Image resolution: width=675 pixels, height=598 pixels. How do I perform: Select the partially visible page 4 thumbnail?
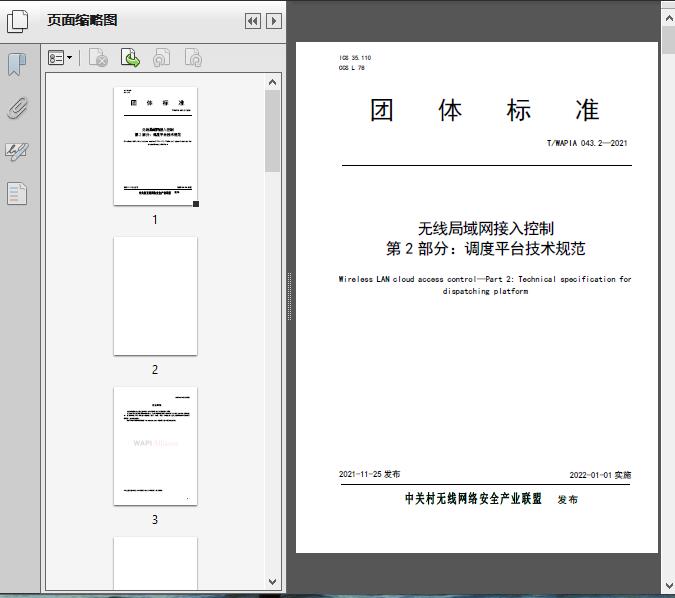155,563
